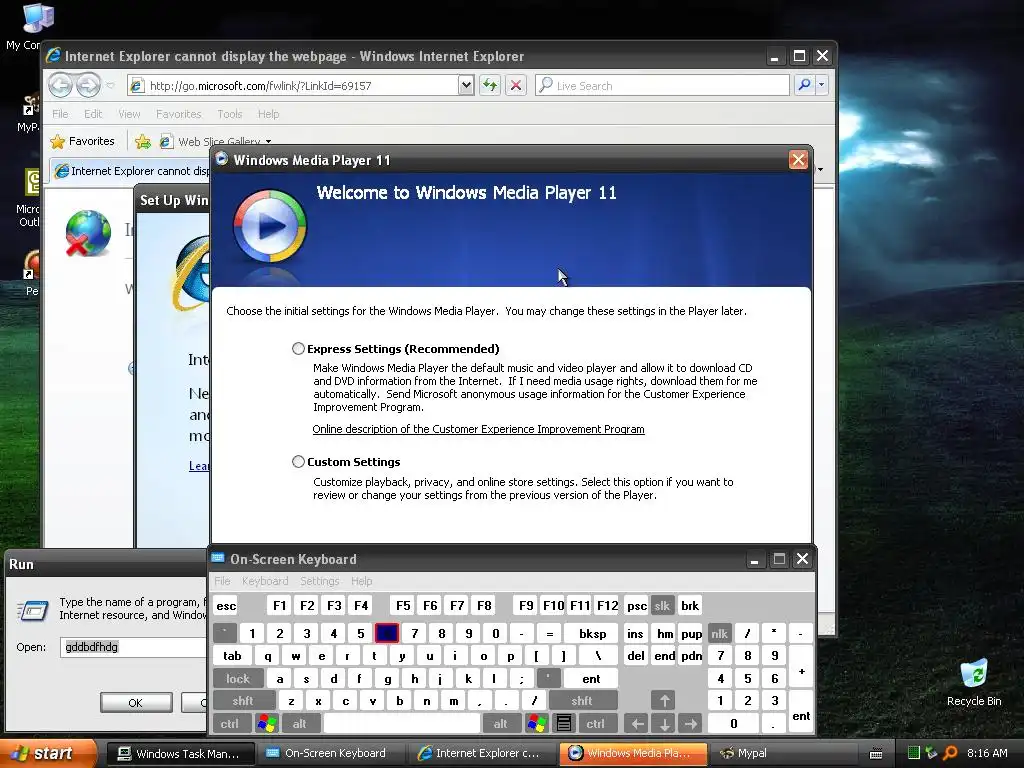Open Settings menu in On-Screen Keyboard

pyautogui.click(x=319, y=581)
